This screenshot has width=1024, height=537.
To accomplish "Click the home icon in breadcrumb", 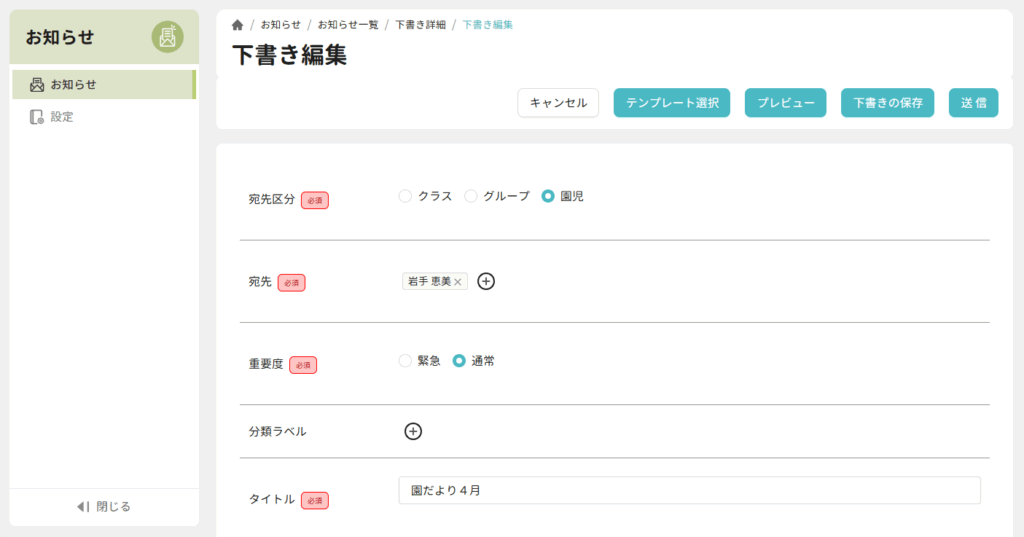I will pos(237,24).
